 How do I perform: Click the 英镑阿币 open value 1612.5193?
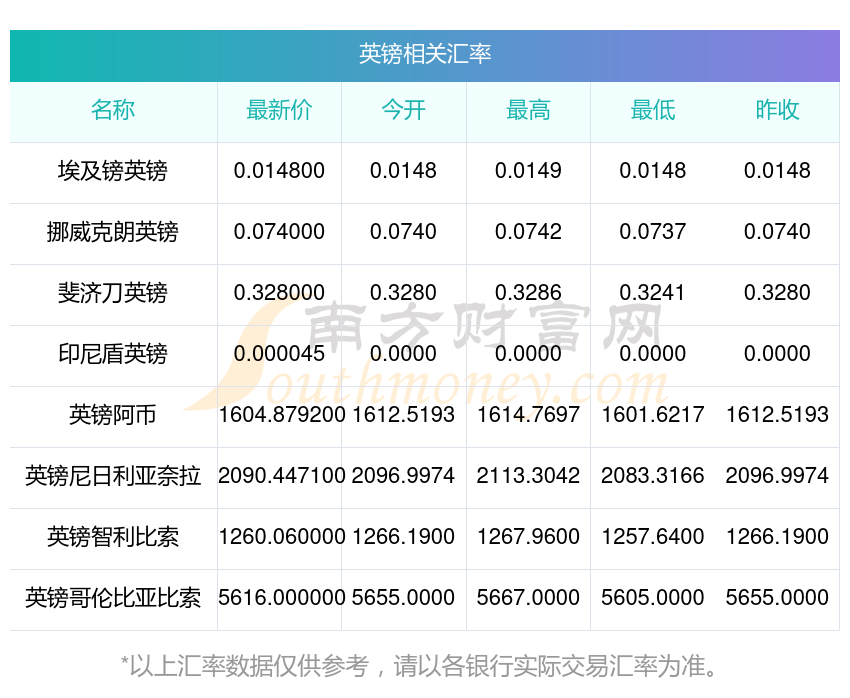(x=404, y=415)
